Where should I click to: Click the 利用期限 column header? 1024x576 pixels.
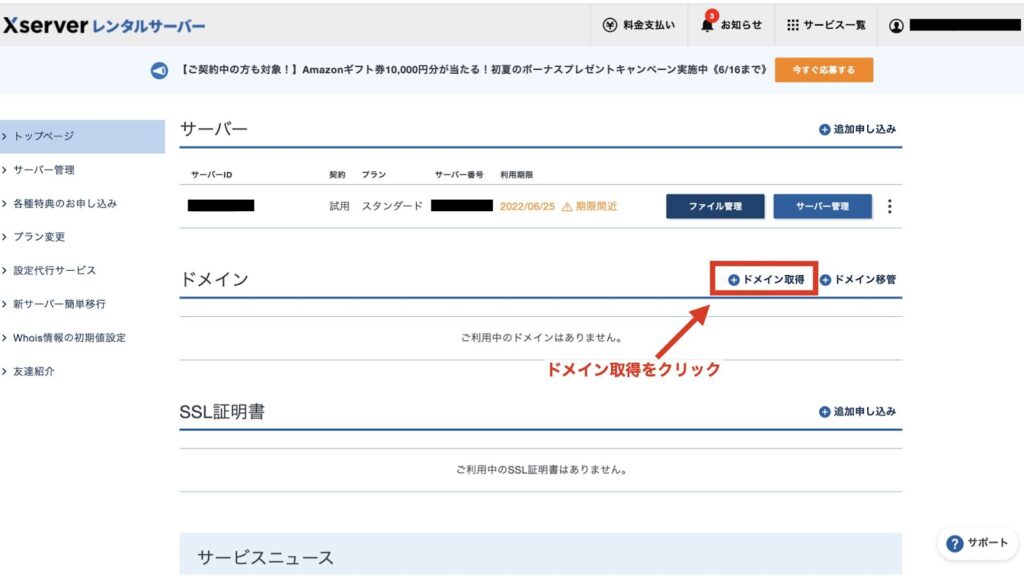coord(517,175)
